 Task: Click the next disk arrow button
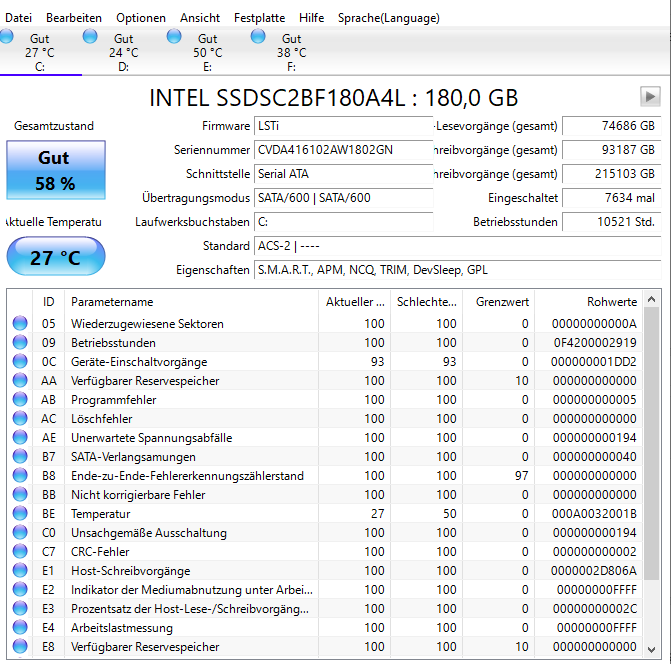click(x=650, y=96)
